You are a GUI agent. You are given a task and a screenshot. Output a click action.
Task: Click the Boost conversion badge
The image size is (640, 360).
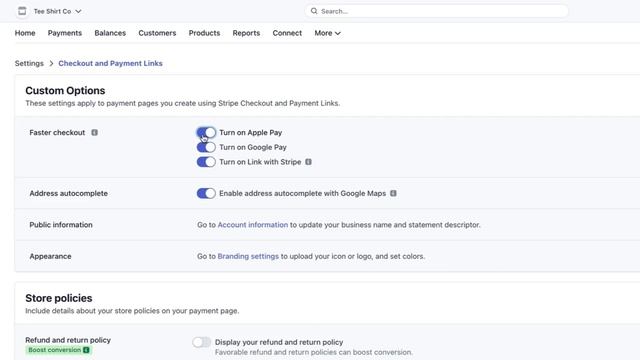pyautogui.click(x=58, y=350)
